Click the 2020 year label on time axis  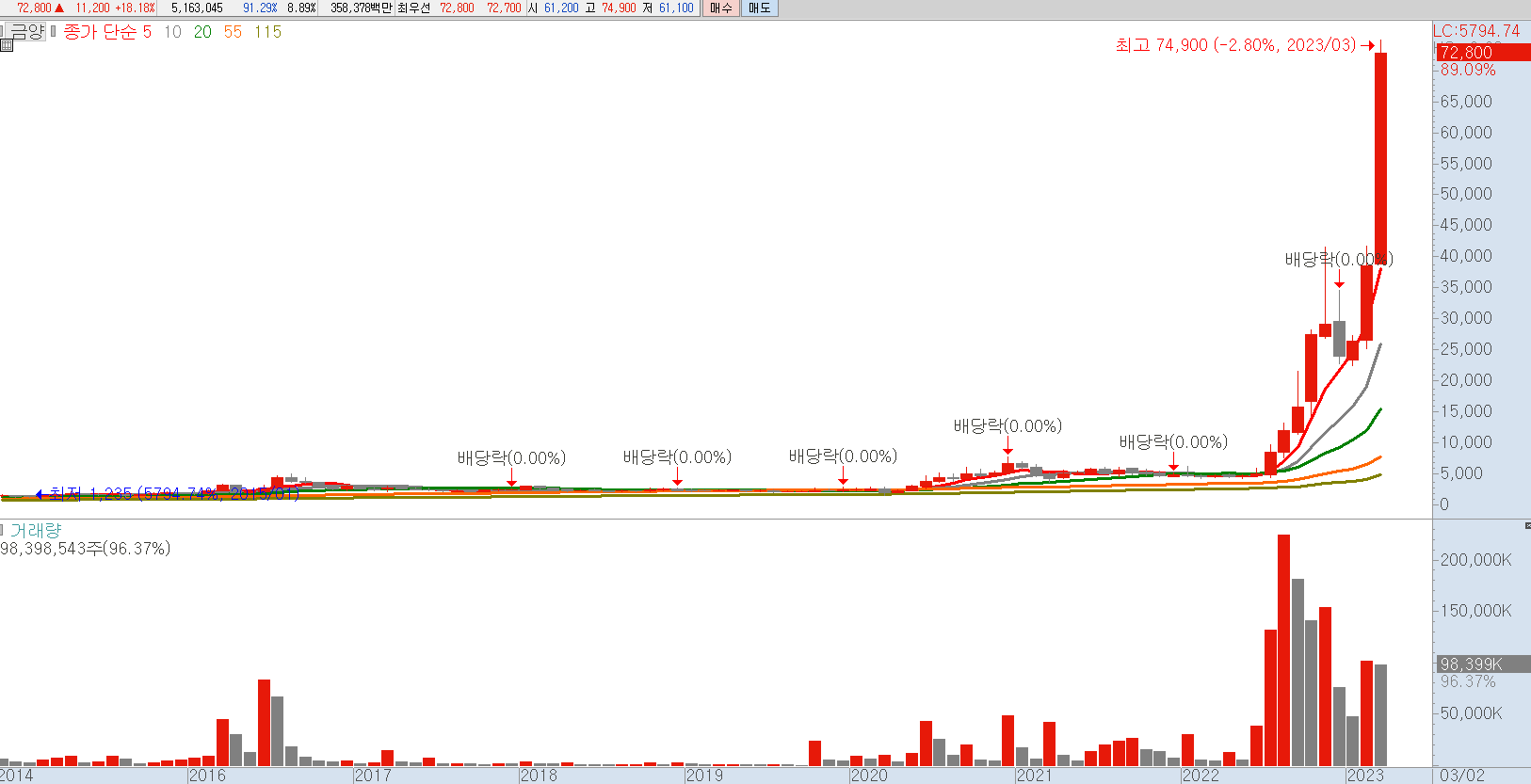869,776
